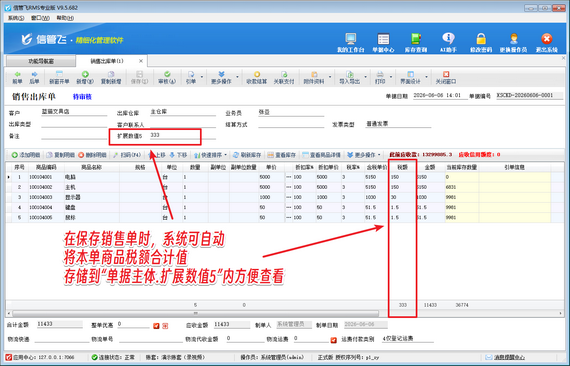Select row with 商品名称 电脑
Image resolution: width=570 pixels, height=366 pixels.
[x=284, y=177]
